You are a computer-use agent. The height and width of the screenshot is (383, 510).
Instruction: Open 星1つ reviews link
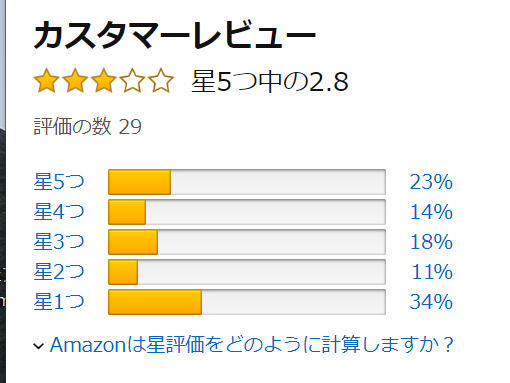(59, 302)
